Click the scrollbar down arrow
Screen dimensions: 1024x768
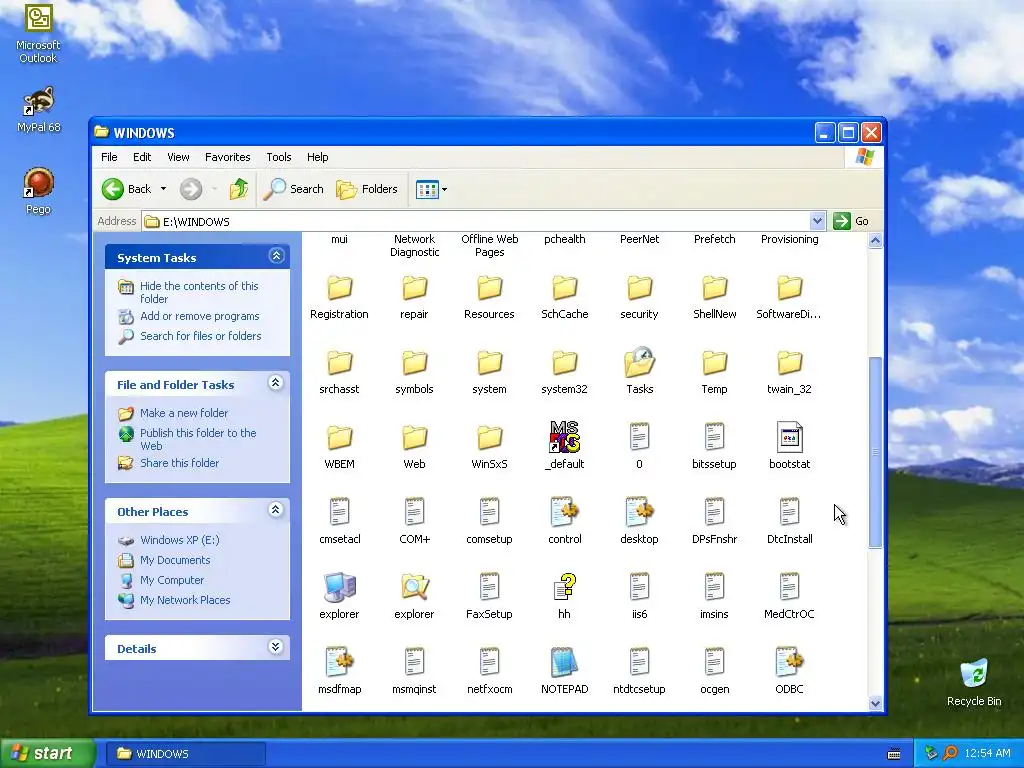click(x=875, y=703)
